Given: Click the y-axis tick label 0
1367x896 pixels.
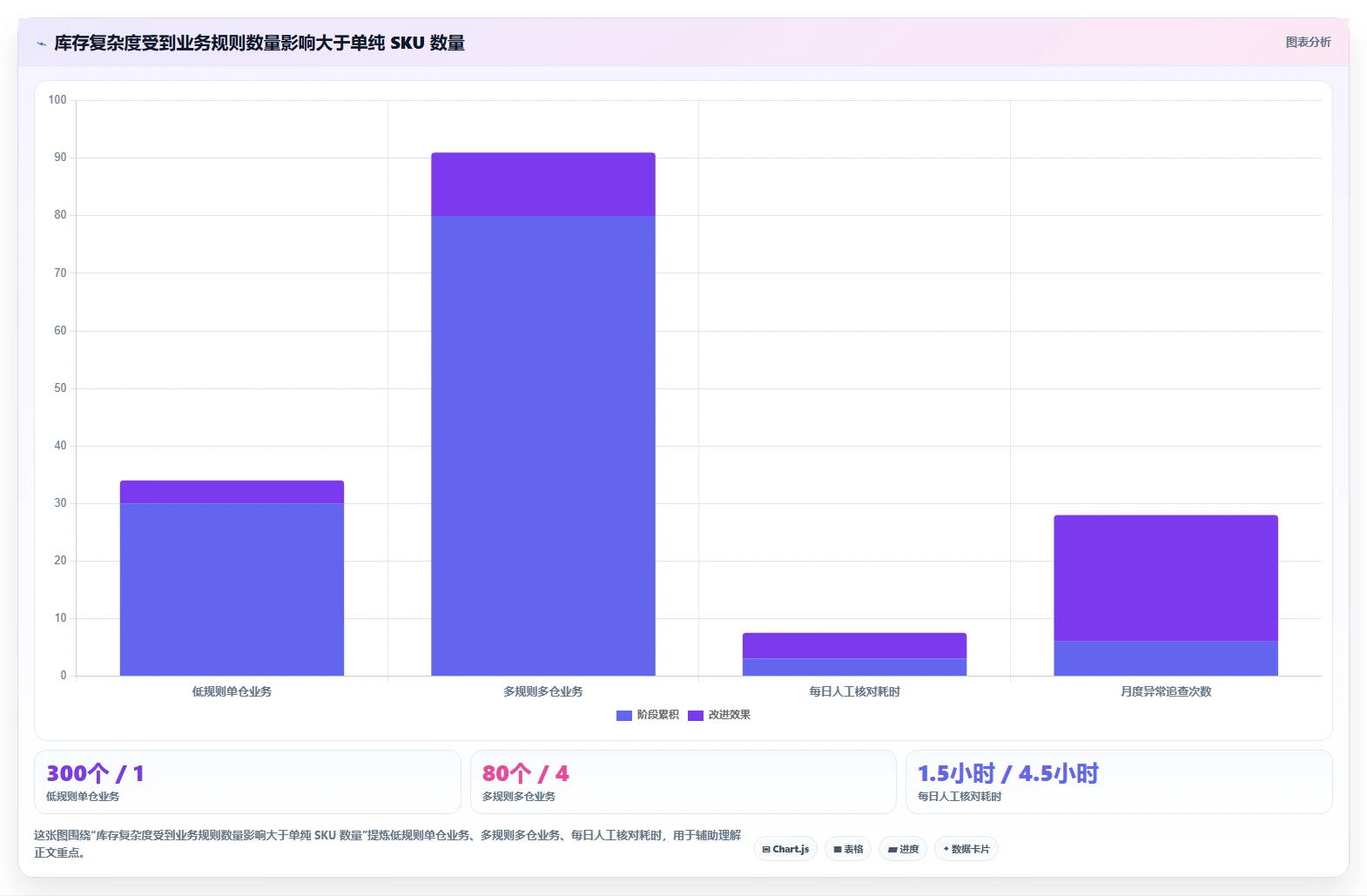Looking at the screenshot, I should click(64, 676).
